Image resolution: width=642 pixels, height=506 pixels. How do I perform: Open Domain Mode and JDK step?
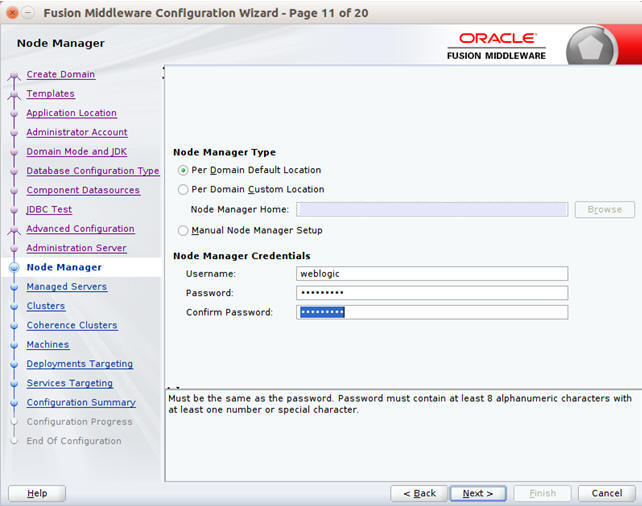tap(77, 151)
